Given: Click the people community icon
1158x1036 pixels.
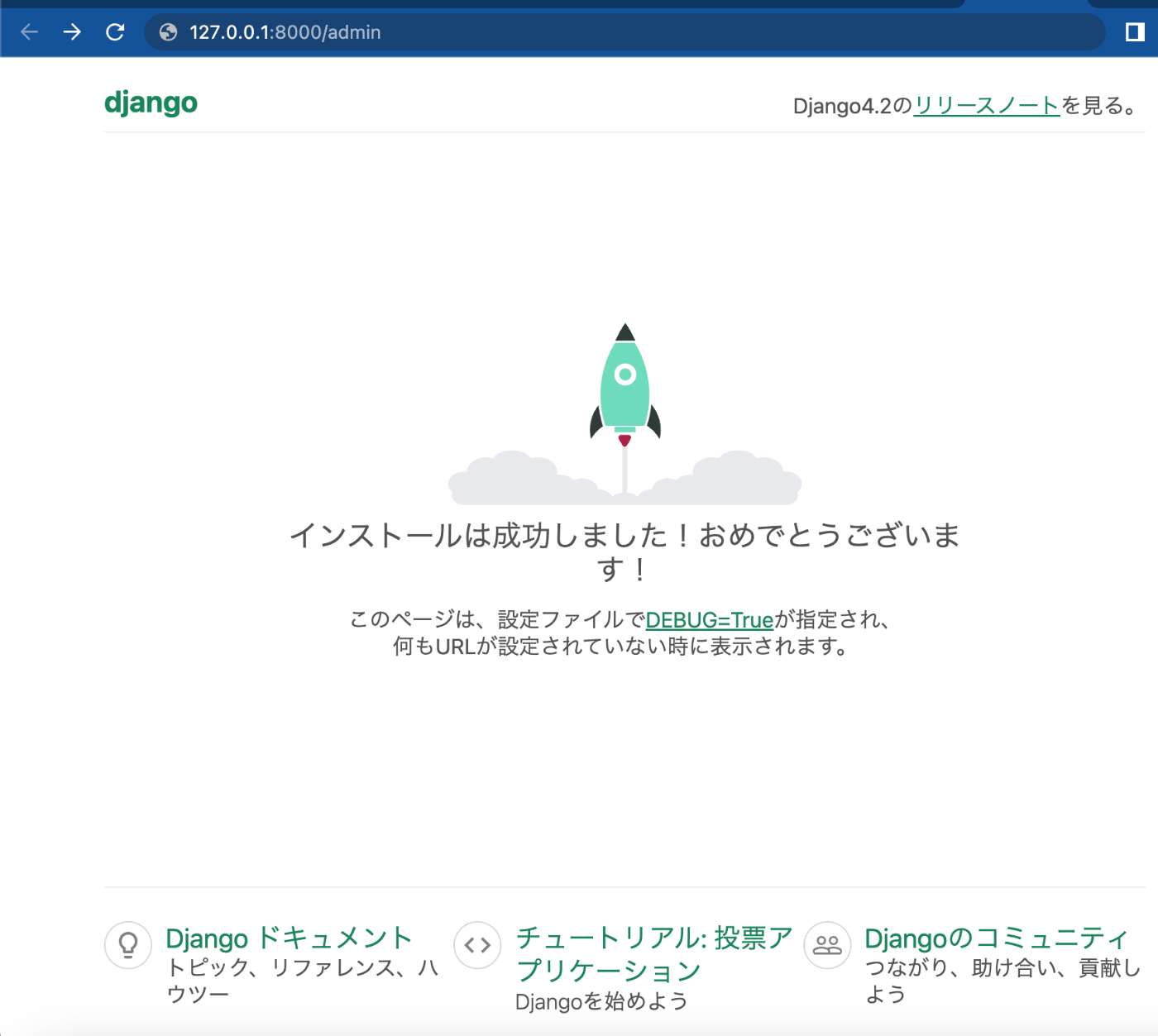Looking at the screenshot, I should click(x=827, y=945).
